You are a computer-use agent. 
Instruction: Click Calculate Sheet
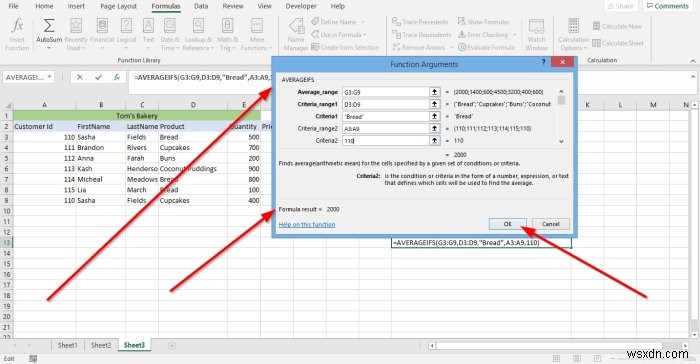tap(618, 43)
